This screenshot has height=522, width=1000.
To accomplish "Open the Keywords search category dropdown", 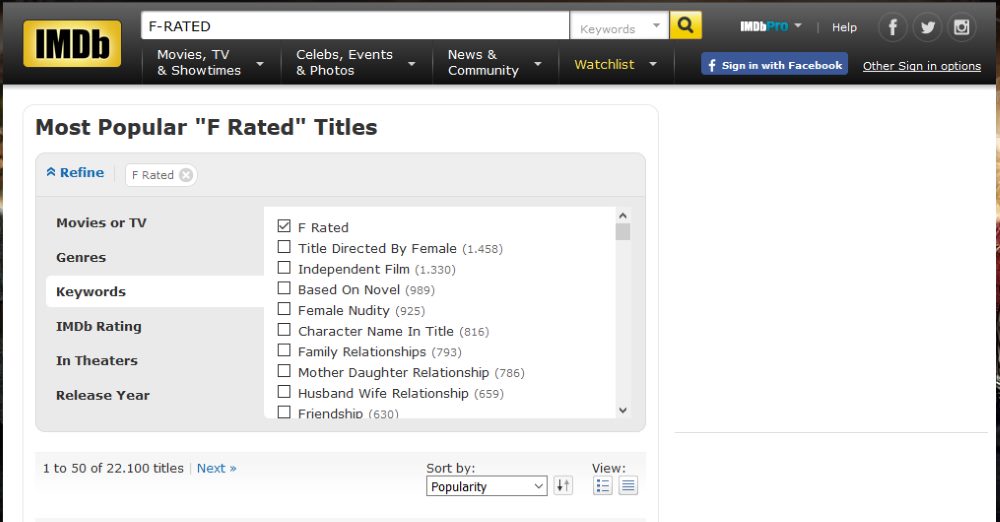I will [x=619, y=28].
